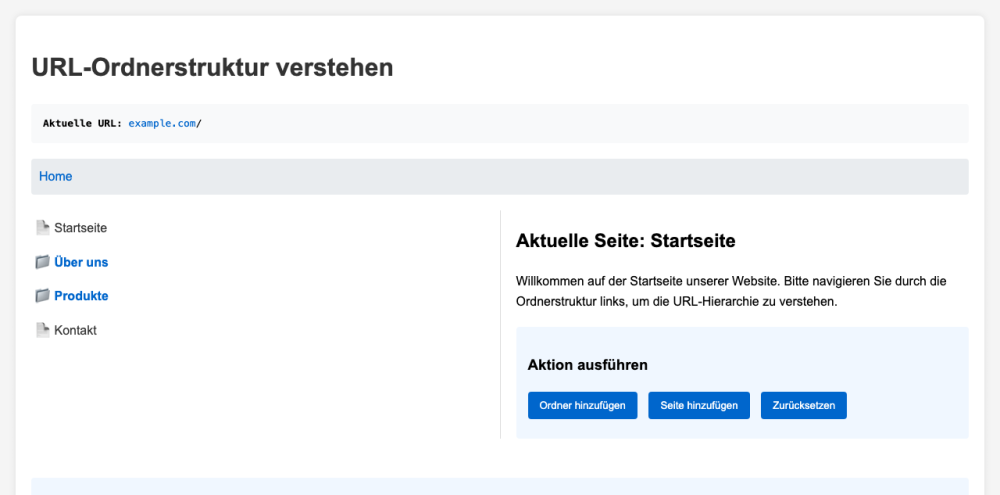
Task: Click the Produkte folder icon
Action: tap(43, 296)
